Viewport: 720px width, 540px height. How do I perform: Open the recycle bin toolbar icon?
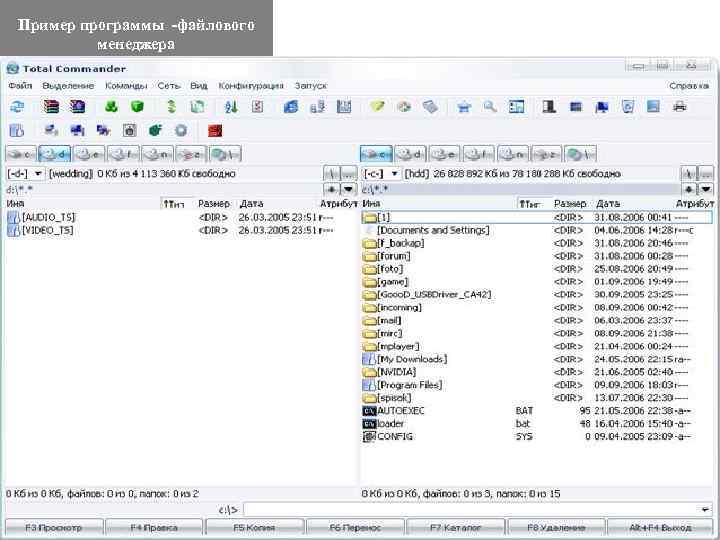pyautogui.click(x=628, y=107)
